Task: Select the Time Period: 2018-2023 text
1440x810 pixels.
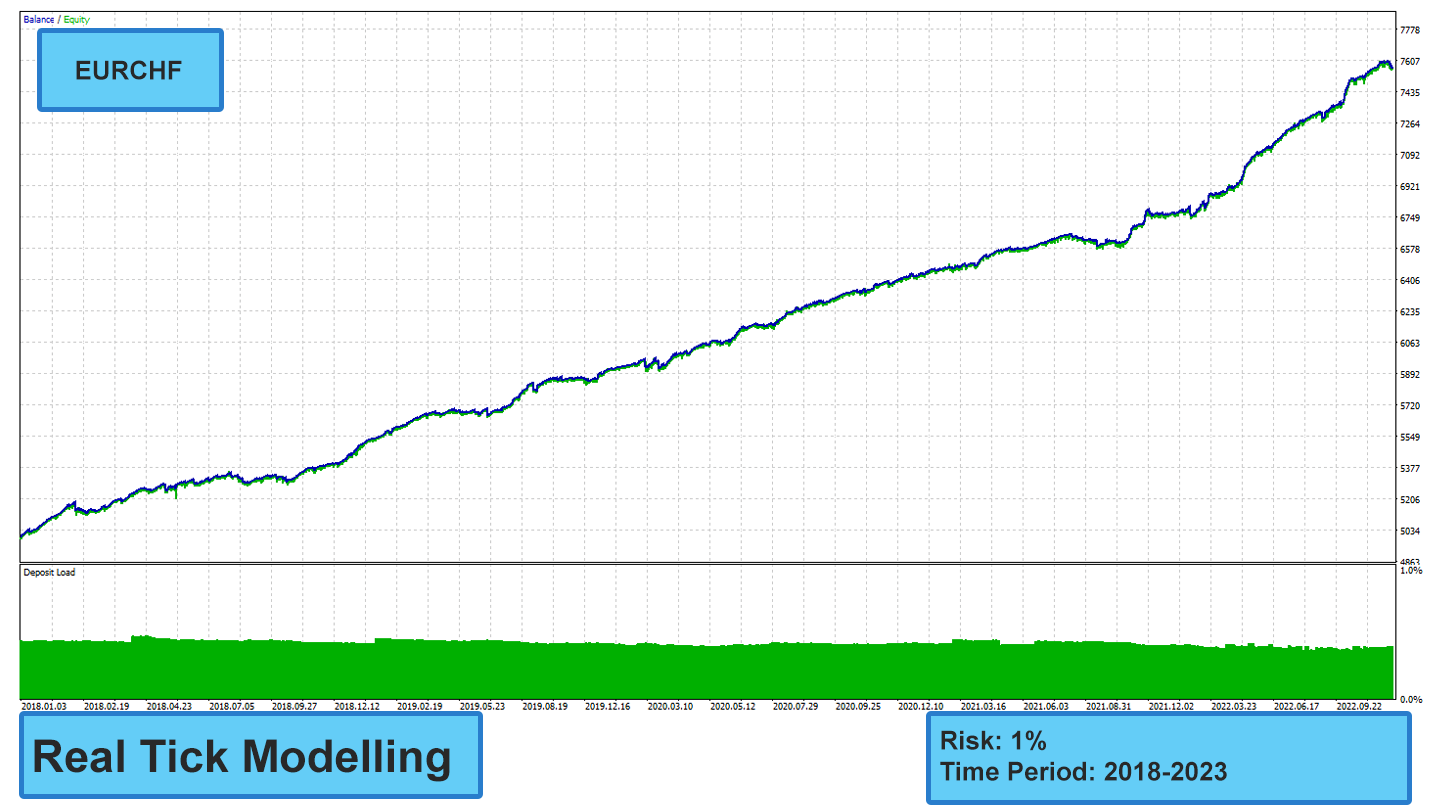Action: 1083,772
